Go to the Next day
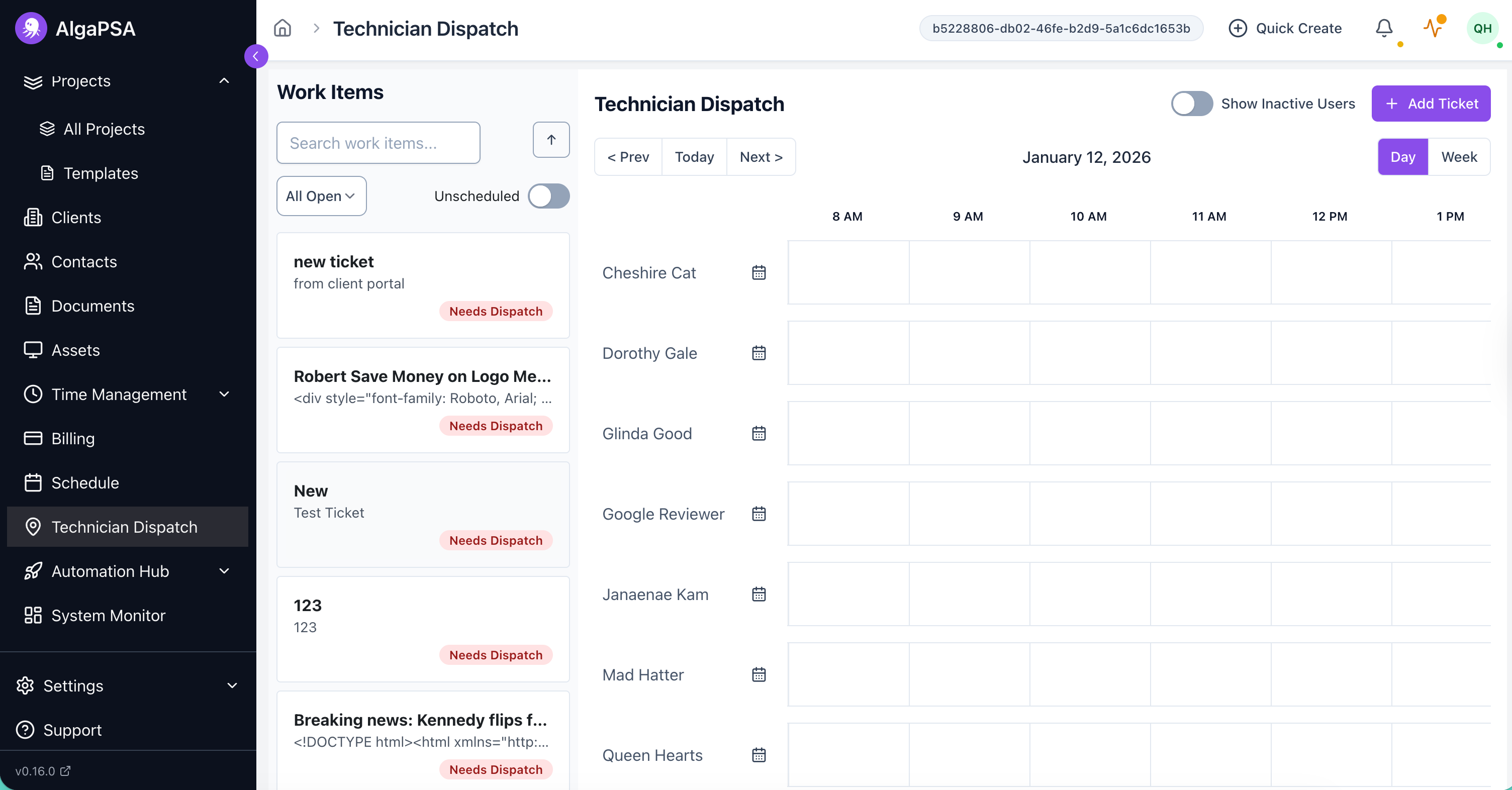Viewport: 1512px width, 790px height. pyautogui.click(x=761, y=157)
